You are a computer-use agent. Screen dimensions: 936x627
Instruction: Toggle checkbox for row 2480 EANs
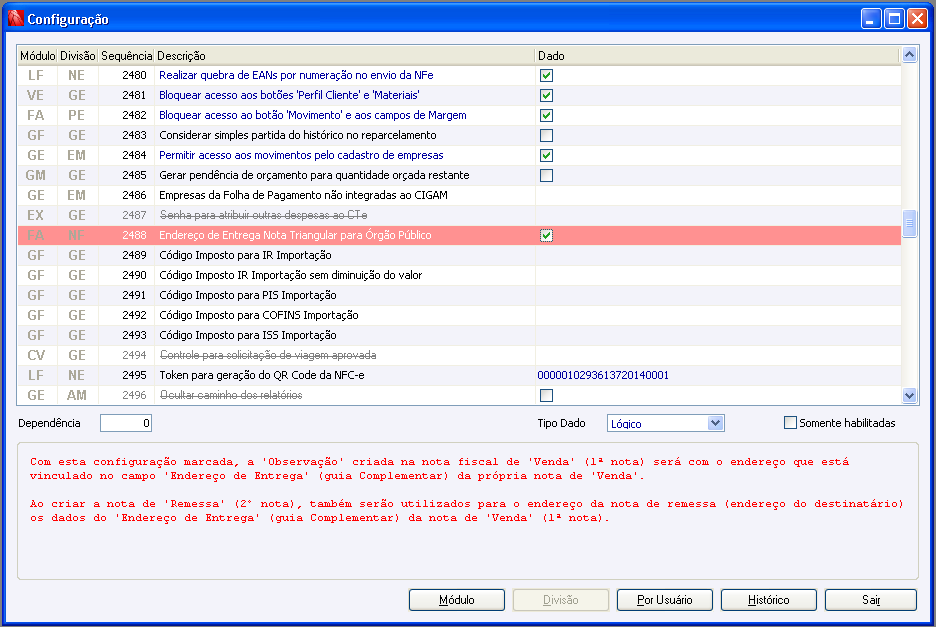546,75
